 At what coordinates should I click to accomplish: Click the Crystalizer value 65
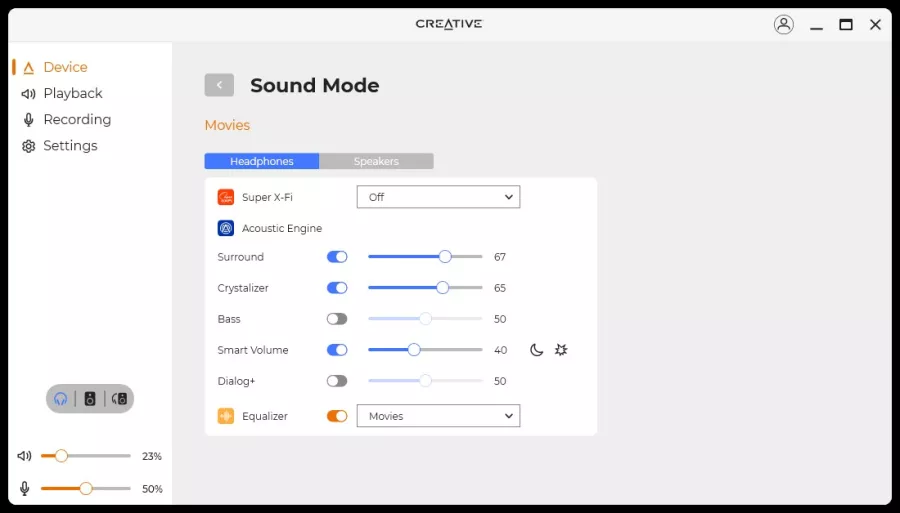pos(500,288)
